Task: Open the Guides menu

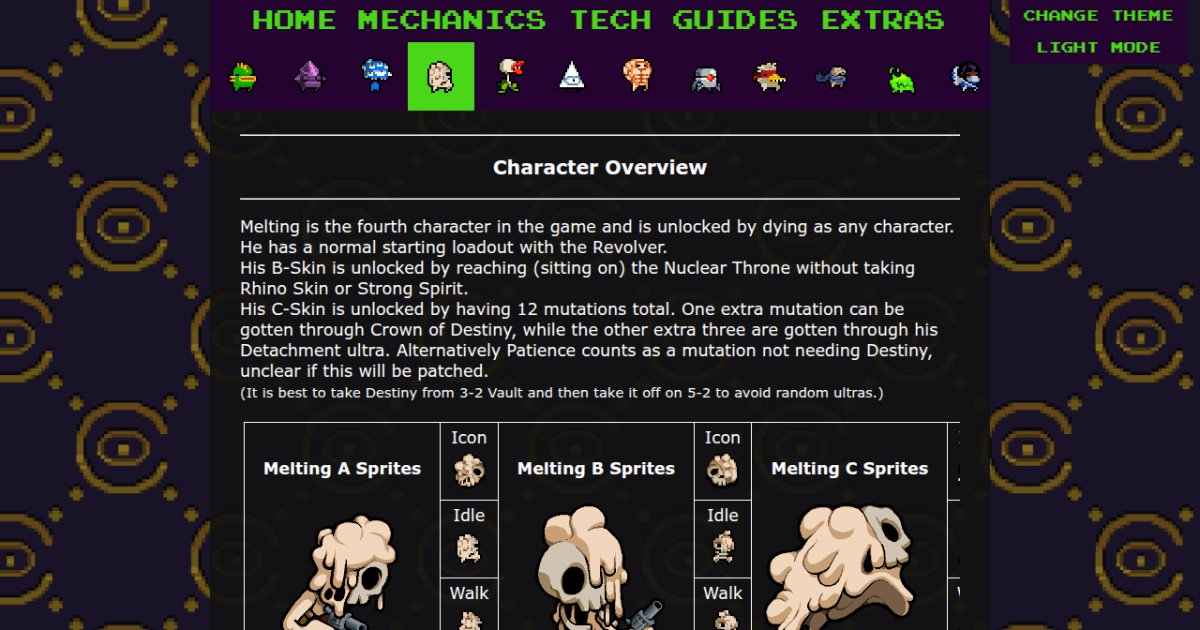Action: [735, 20]
